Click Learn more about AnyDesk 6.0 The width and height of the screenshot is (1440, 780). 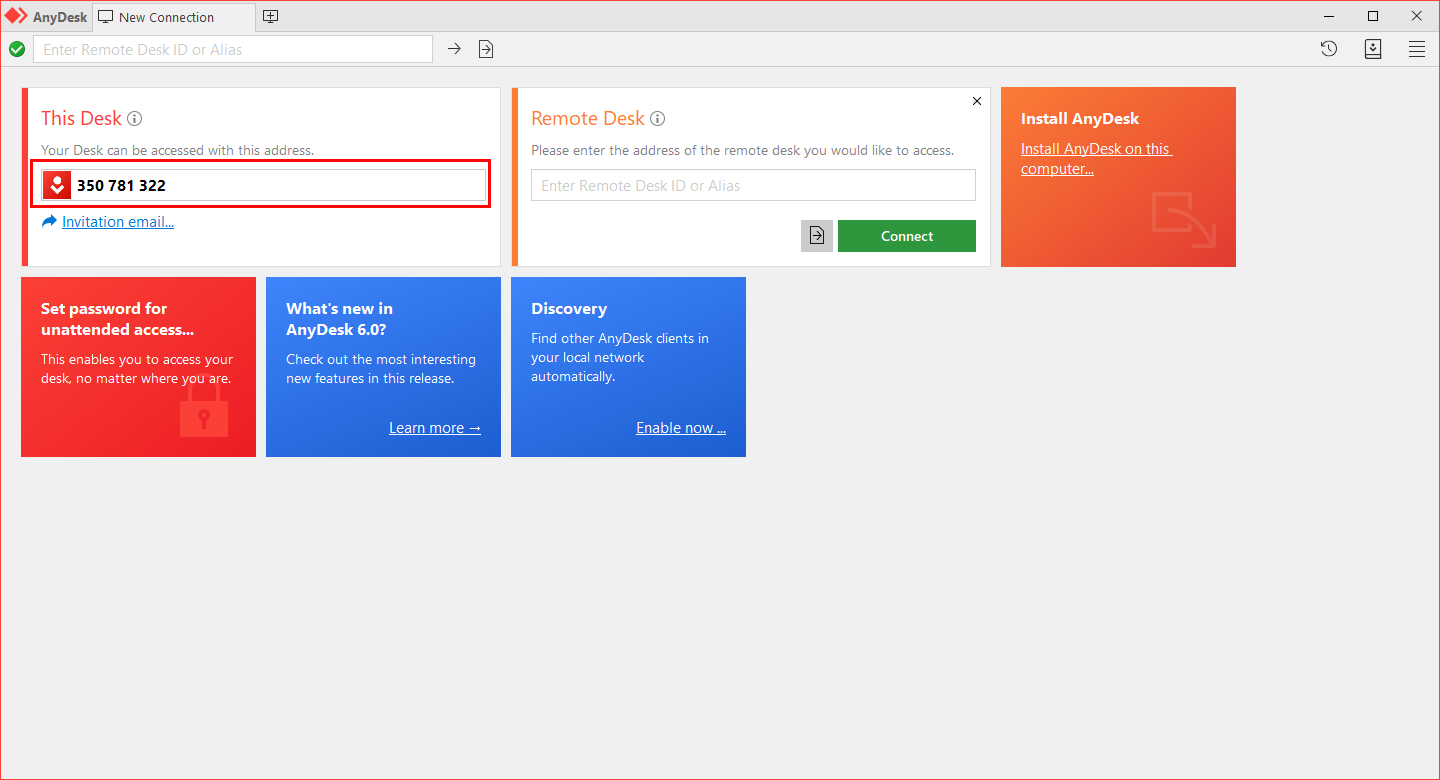click(x=434, y=428)
